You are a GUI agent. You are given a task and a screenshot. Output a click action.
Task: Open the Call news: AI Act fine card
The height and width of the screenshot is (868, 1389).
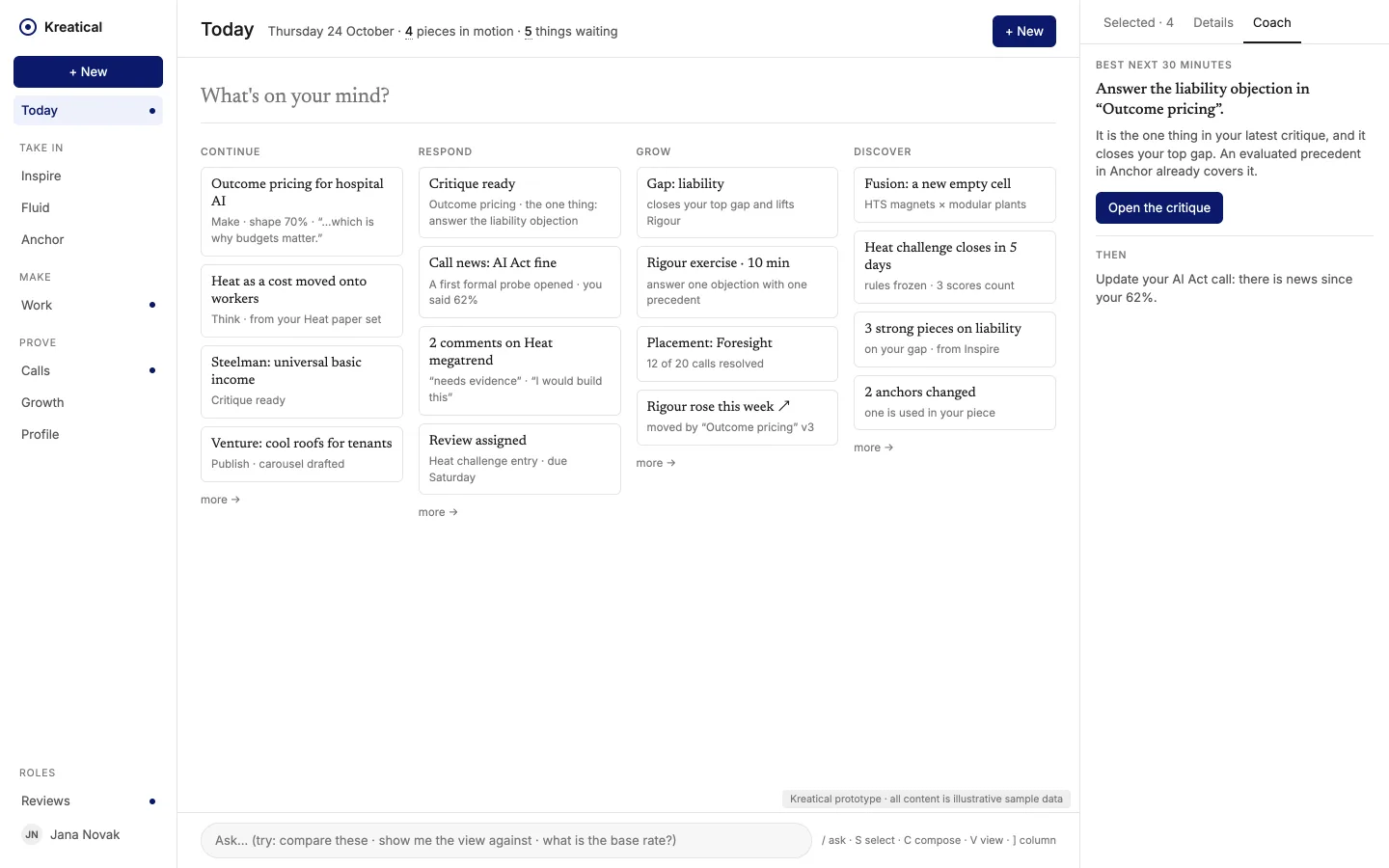[520, 282]
